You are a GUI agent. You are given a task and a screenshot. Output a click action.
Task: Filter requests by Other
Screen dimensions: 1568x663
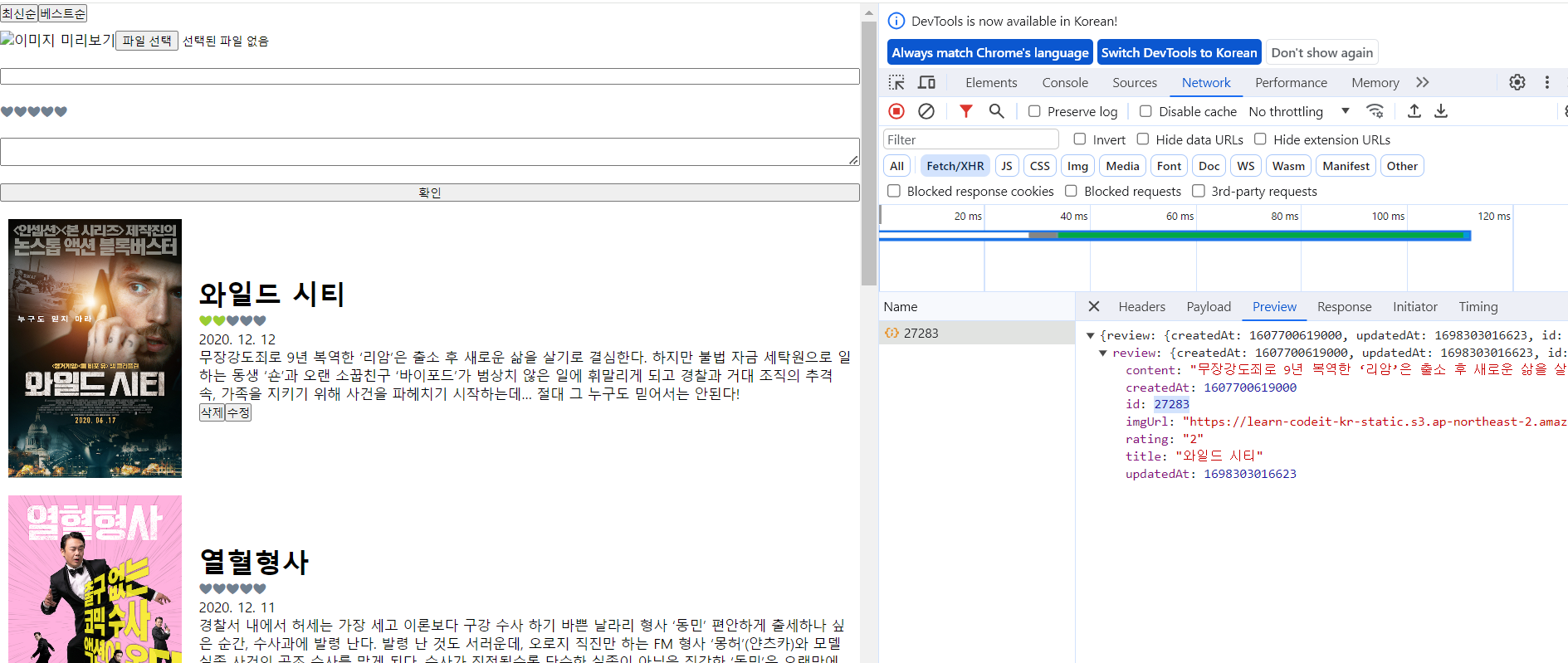coord(1402,166)
